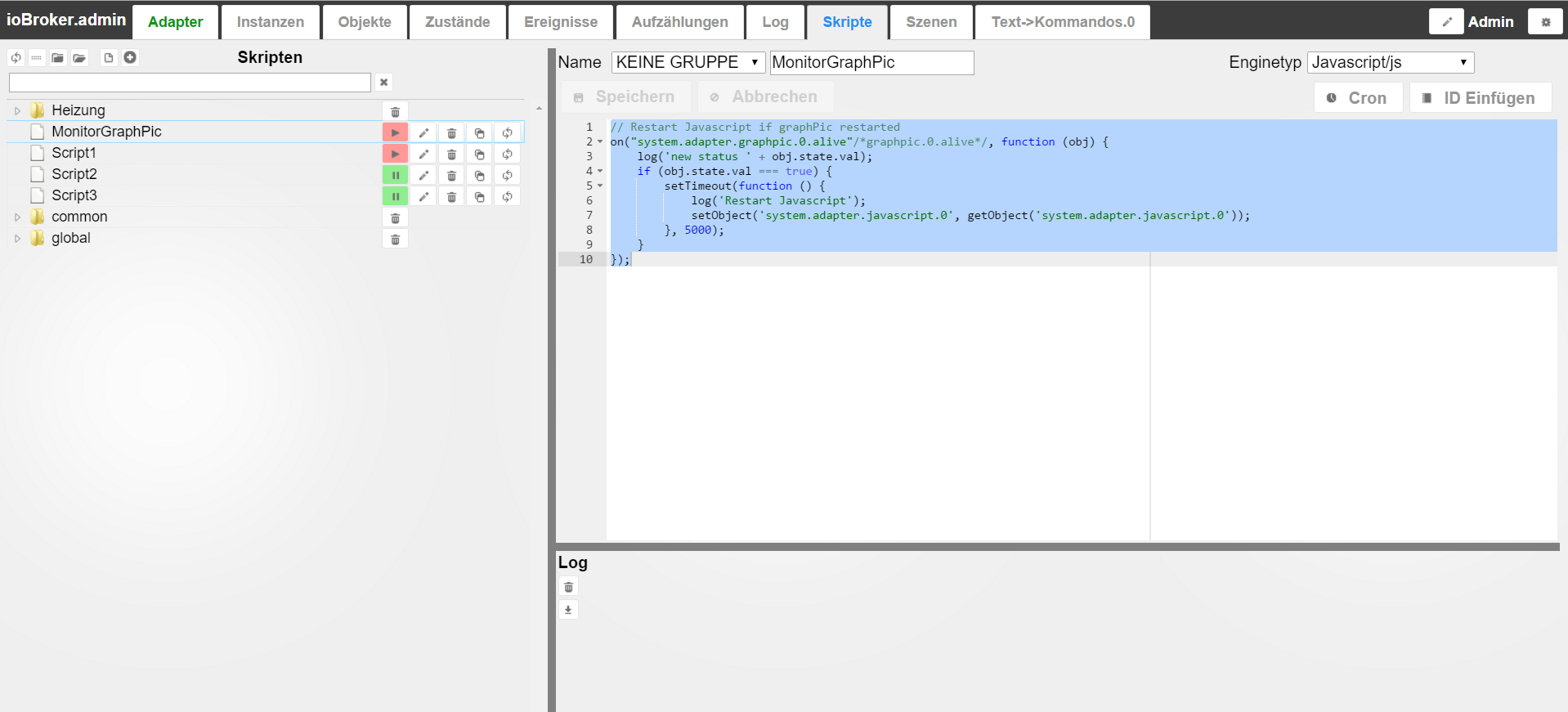Screen dimensions: 1568x712
Task: Delete the common folder
Action: coord(395,218)
